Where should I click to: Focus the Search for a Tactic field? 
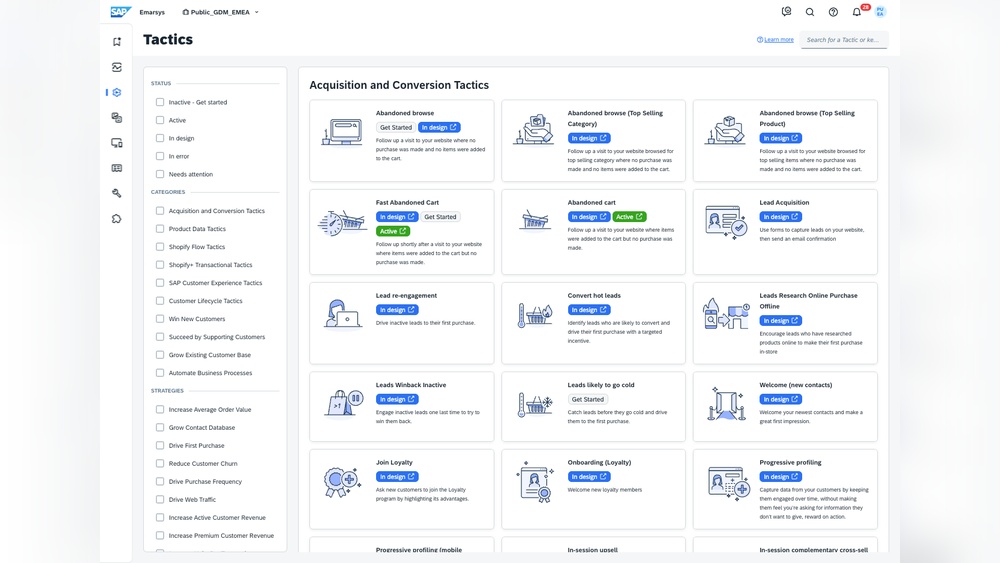click(843, 40)
